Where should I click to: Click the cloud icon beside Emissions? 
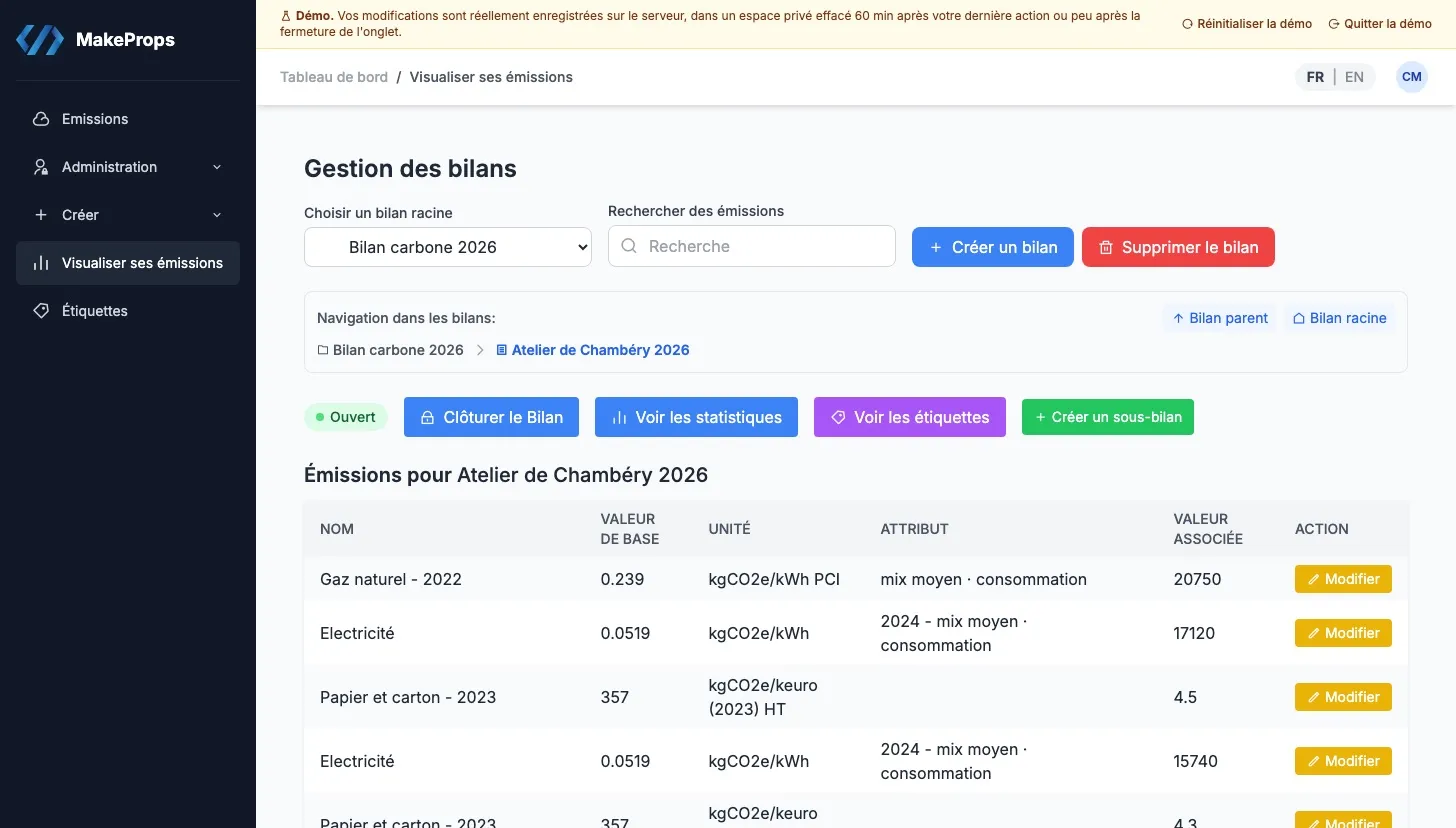pos(41,119)
